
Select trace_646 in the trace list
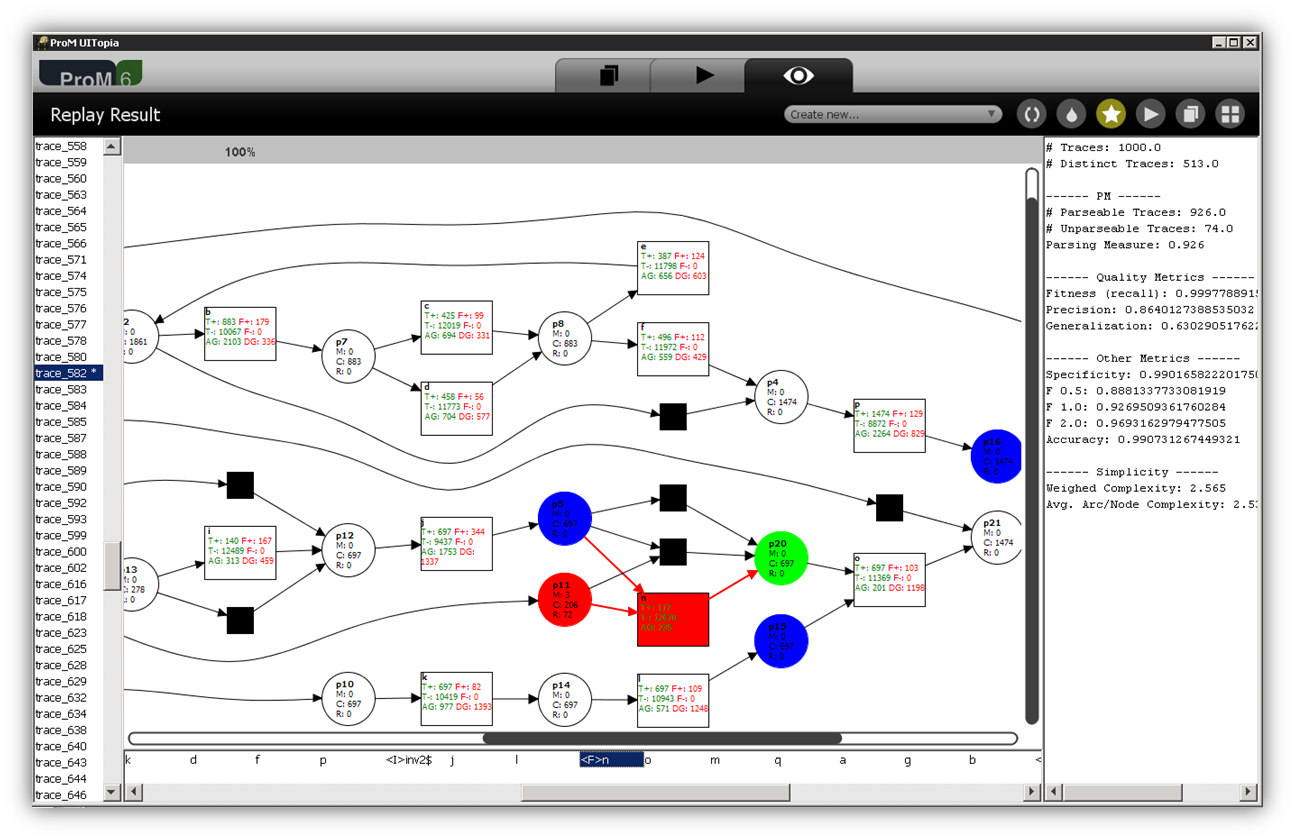tap(68, 795)
